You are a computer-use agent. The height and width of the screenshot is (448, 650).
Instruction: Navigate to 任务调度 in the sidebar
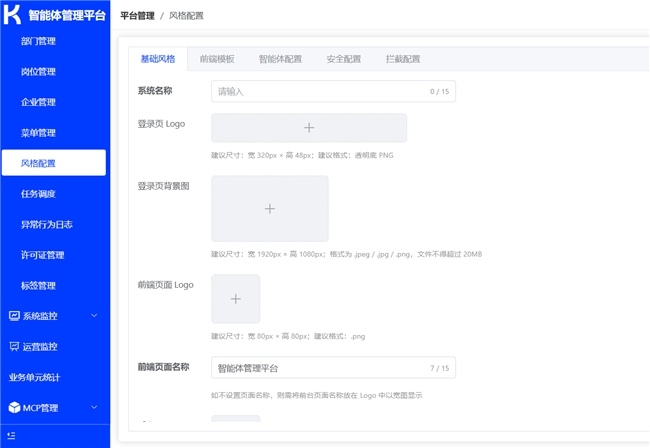click(x=38, y=194)
